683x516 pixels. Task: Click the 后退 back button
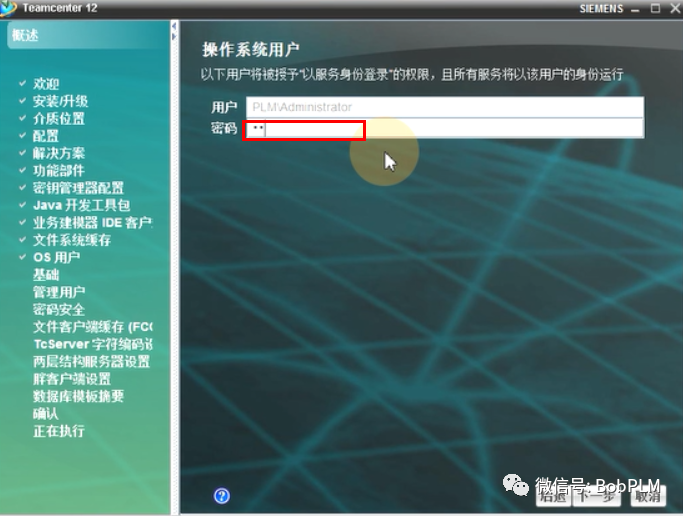(553, 496)
